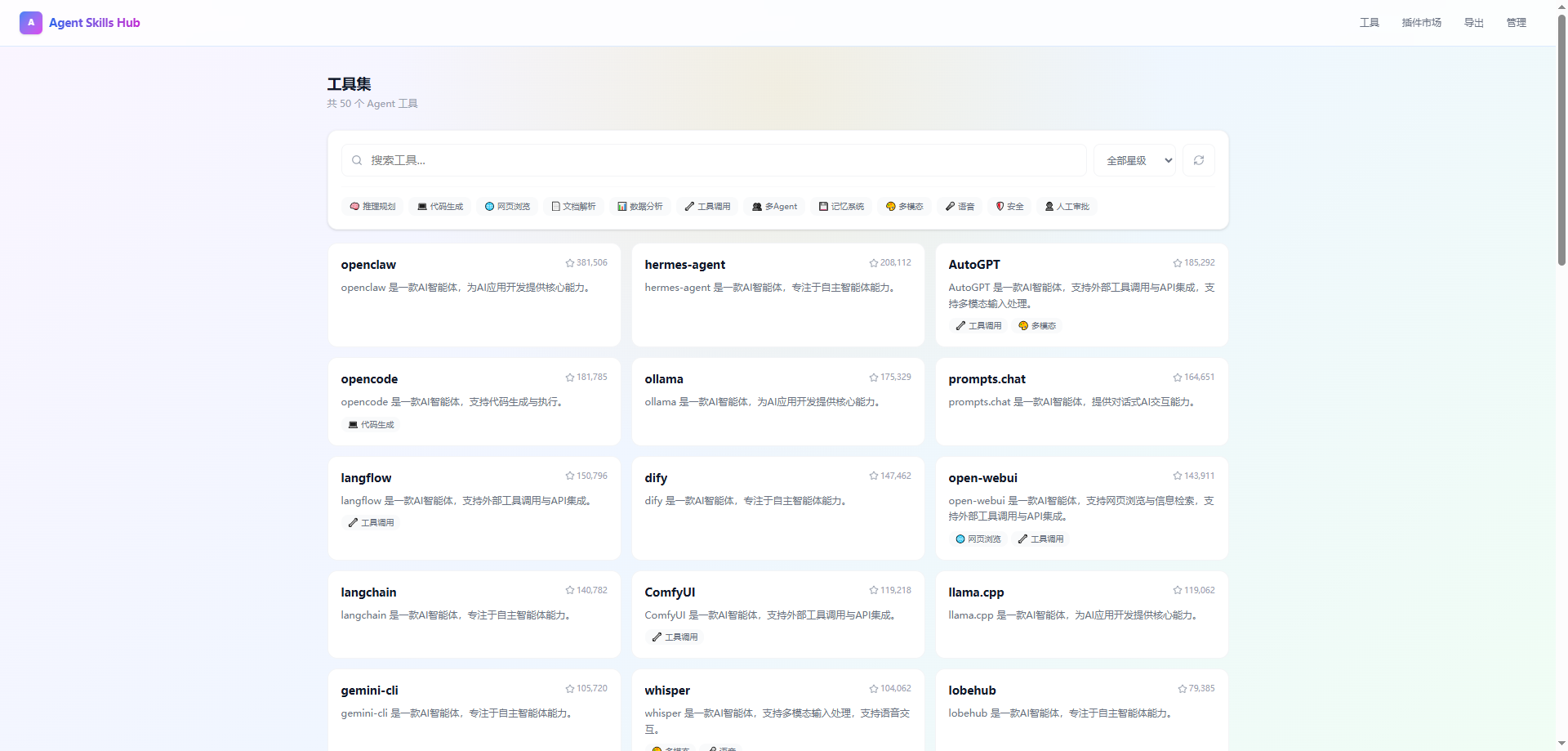
Task: Click the star icon on ComfyUI card
Action: tap(874, 590)
